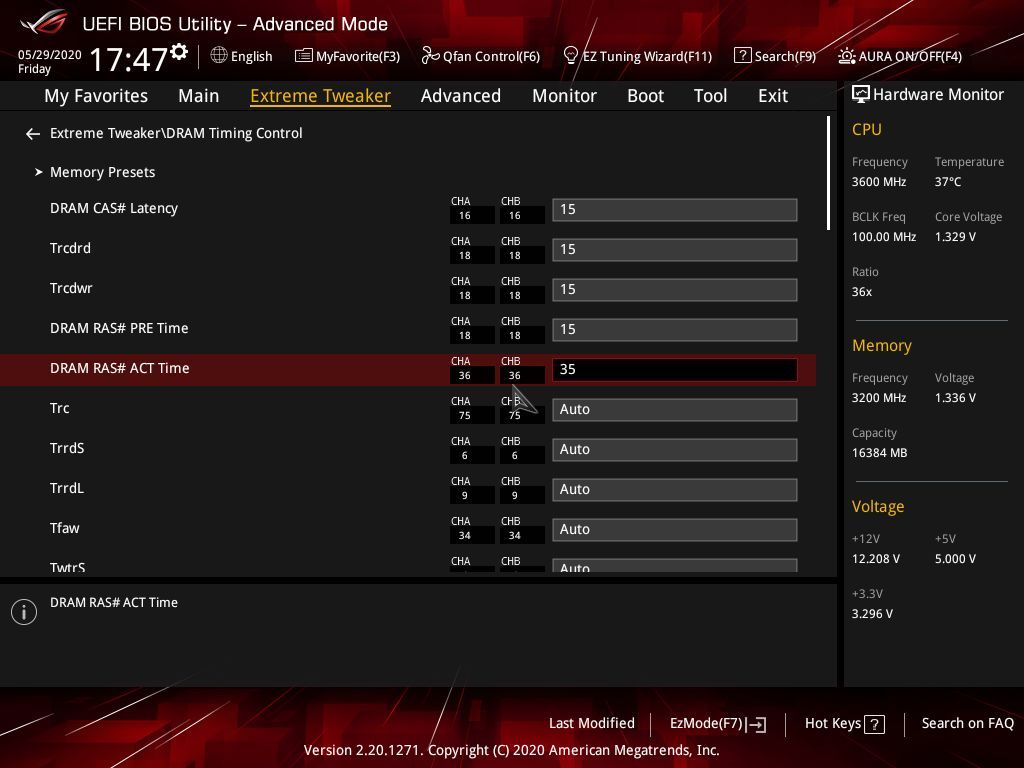The height and width of the screenshot is (768, 1024).
Task: Click the Search(F9) question icon
Action: tap(743, 56)
